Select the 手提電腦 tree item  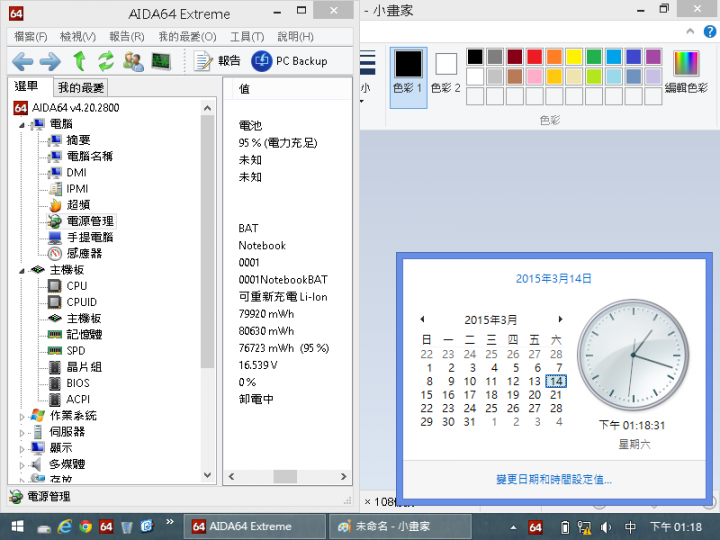[x=90, y=237]
